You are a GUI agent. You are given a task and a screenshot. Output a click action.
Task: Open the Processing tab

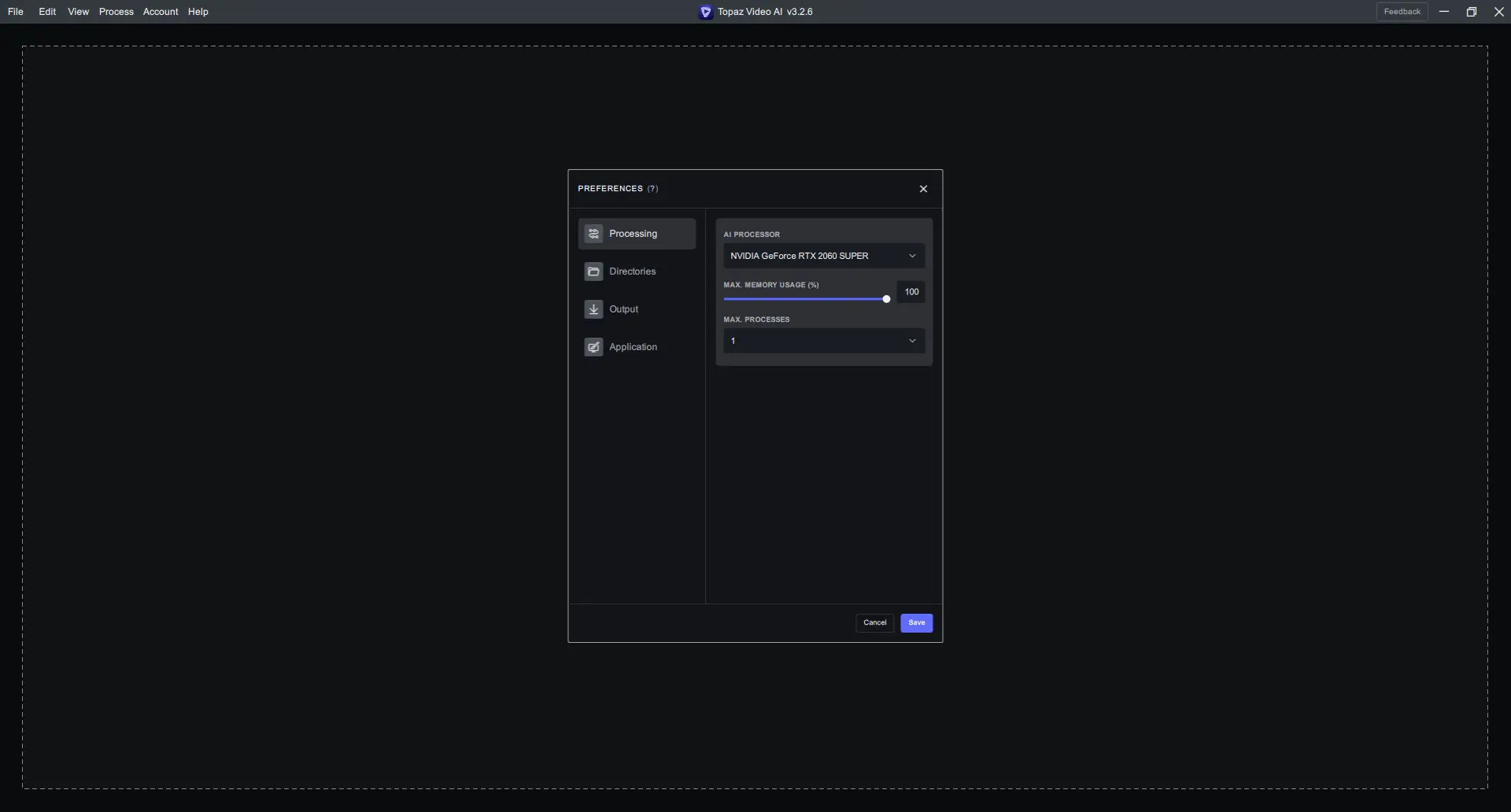click(x=637, y=234)
